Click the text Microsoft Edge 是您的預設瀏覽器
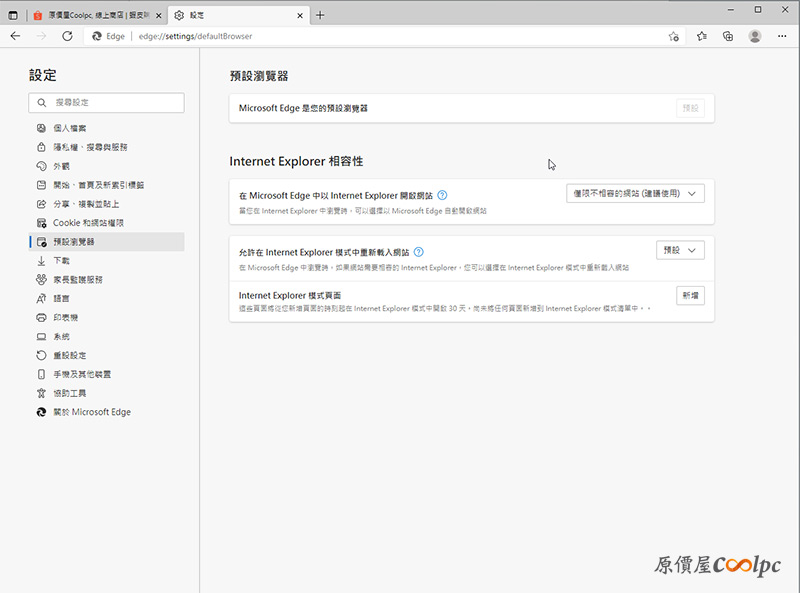Image resolution: width=800 pixels, height=593 pixels. pos(303,108)
